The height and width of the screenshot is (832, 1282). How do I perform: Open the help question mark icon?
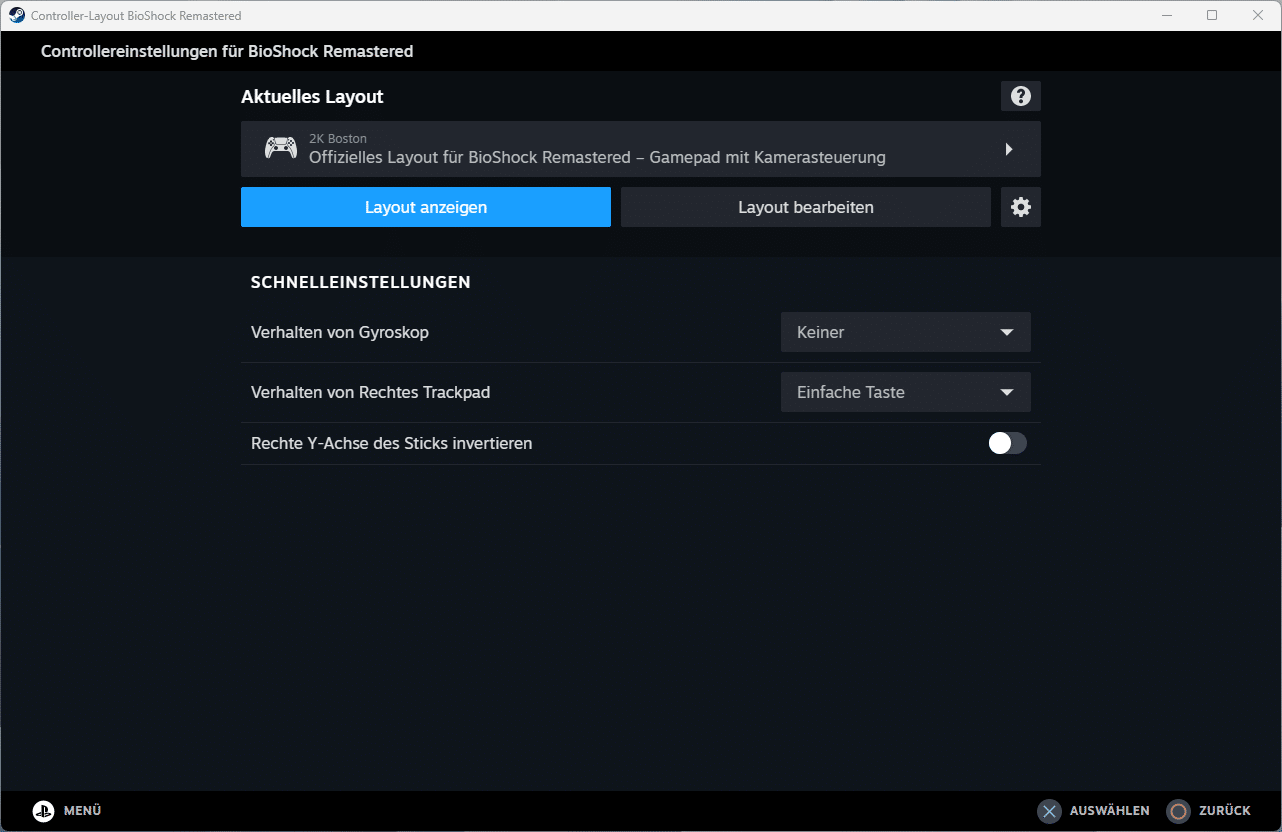(1020, 96)
